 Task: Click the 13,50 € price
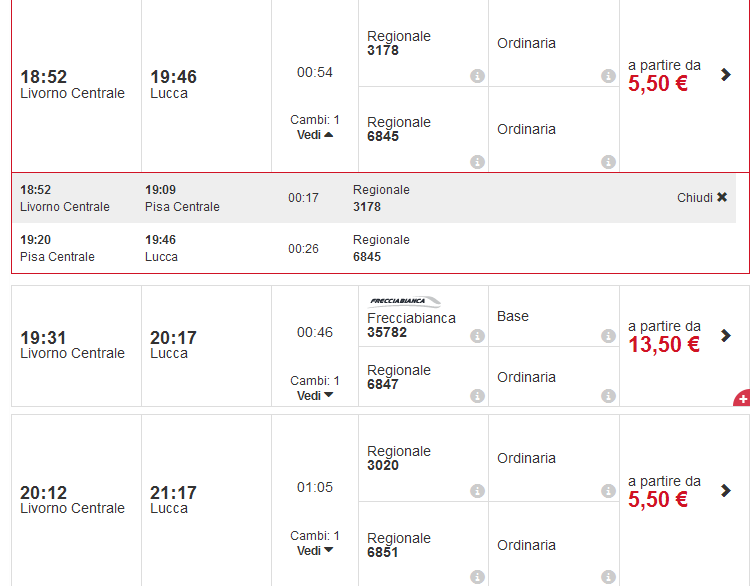(x=663, y=345)
